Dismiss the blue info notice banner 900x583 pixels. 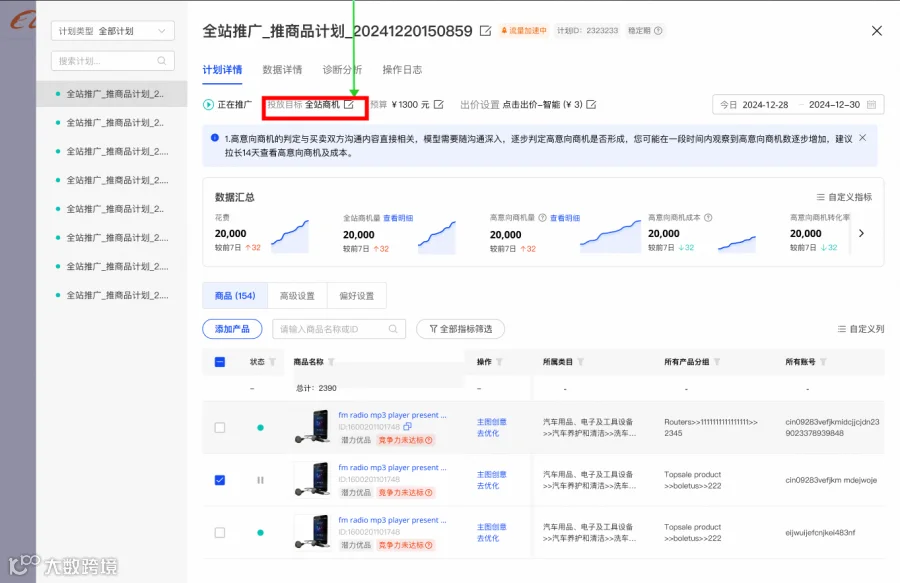[862, 138]
